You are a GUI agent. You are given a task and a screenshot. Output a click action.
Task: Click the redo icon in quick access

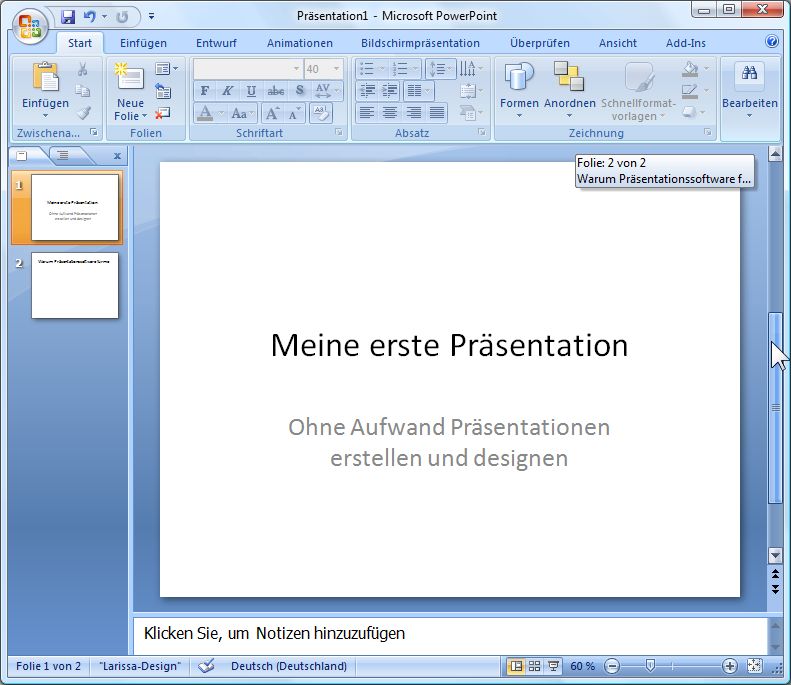[x=122, y=17]
